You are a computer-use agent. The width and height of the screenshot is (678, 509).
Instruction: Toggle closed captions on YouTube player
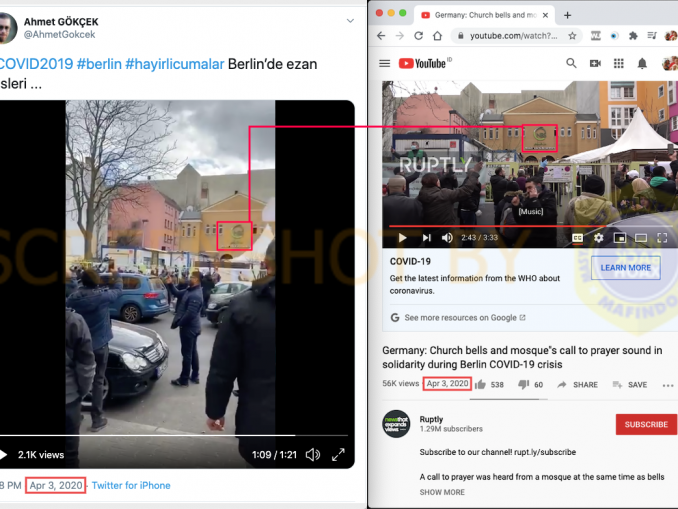[x=577, y=238]
